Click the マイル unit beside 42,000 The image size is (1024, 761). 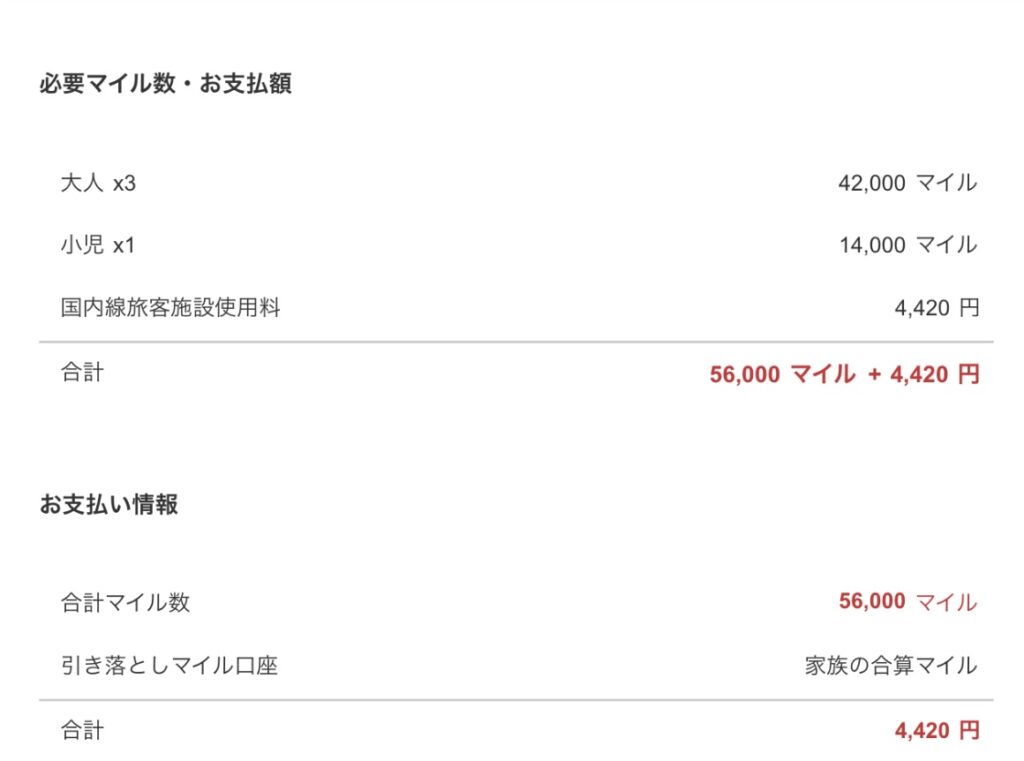[x=947, y=183]
